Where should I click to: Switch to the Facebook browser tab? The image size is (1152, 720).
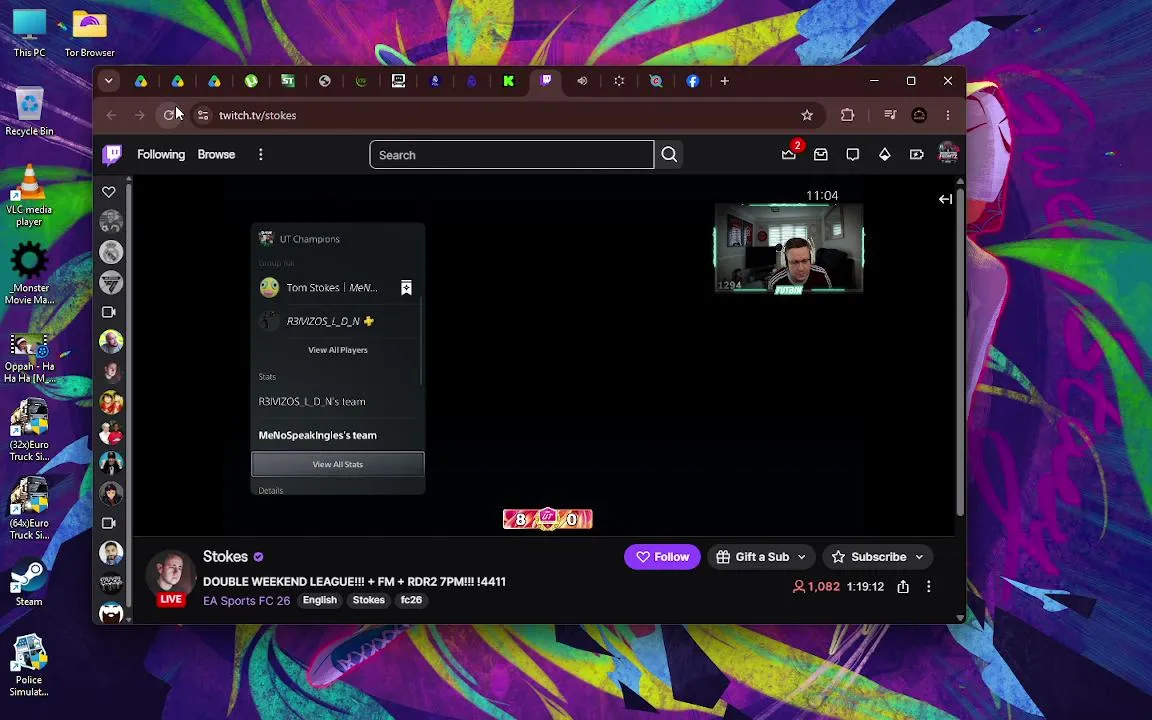tap(693, 81)
